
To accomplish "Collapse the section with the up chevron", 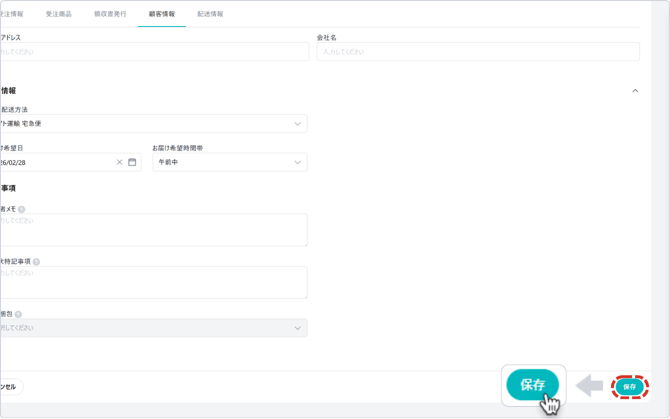I will pyautogui.click(x=635, y=91).
